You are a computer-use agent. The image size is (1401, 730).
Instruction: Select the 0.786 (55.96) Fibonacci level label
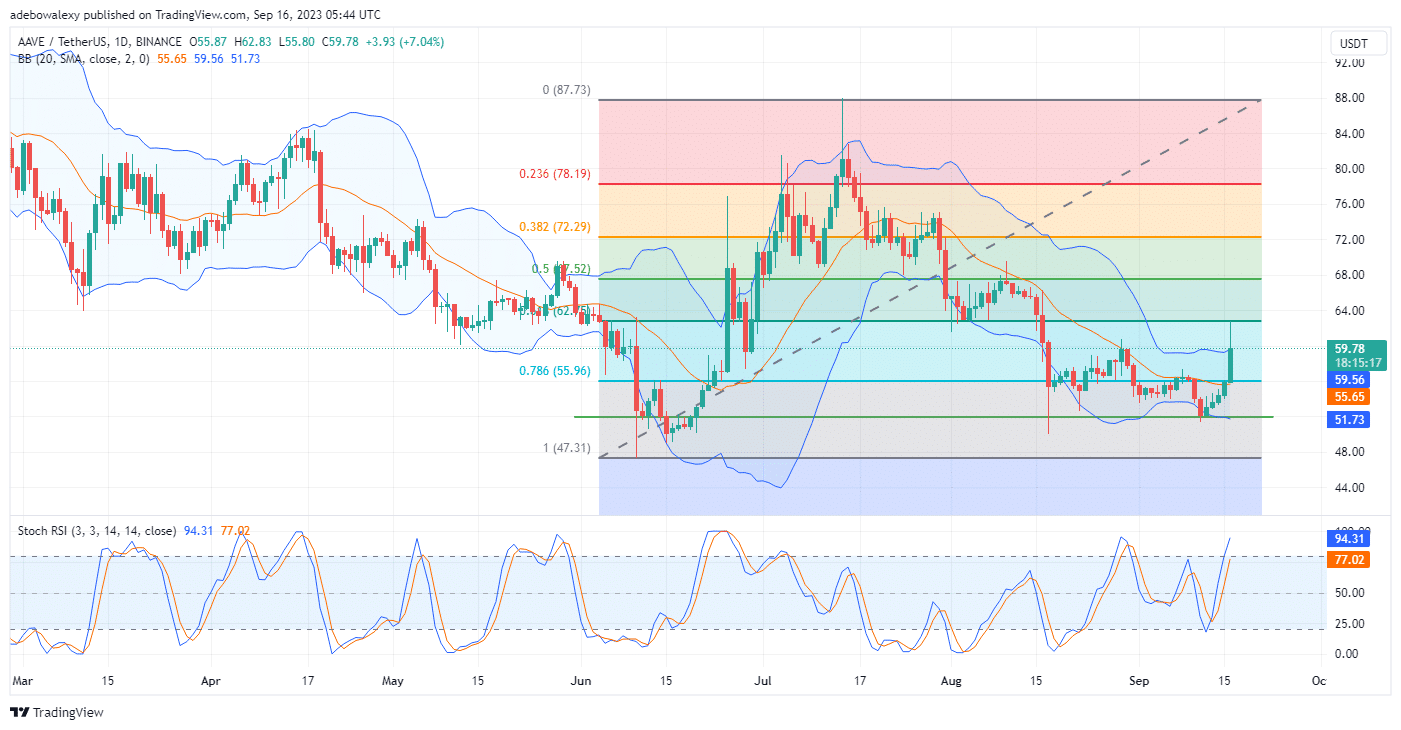point(554,371)
